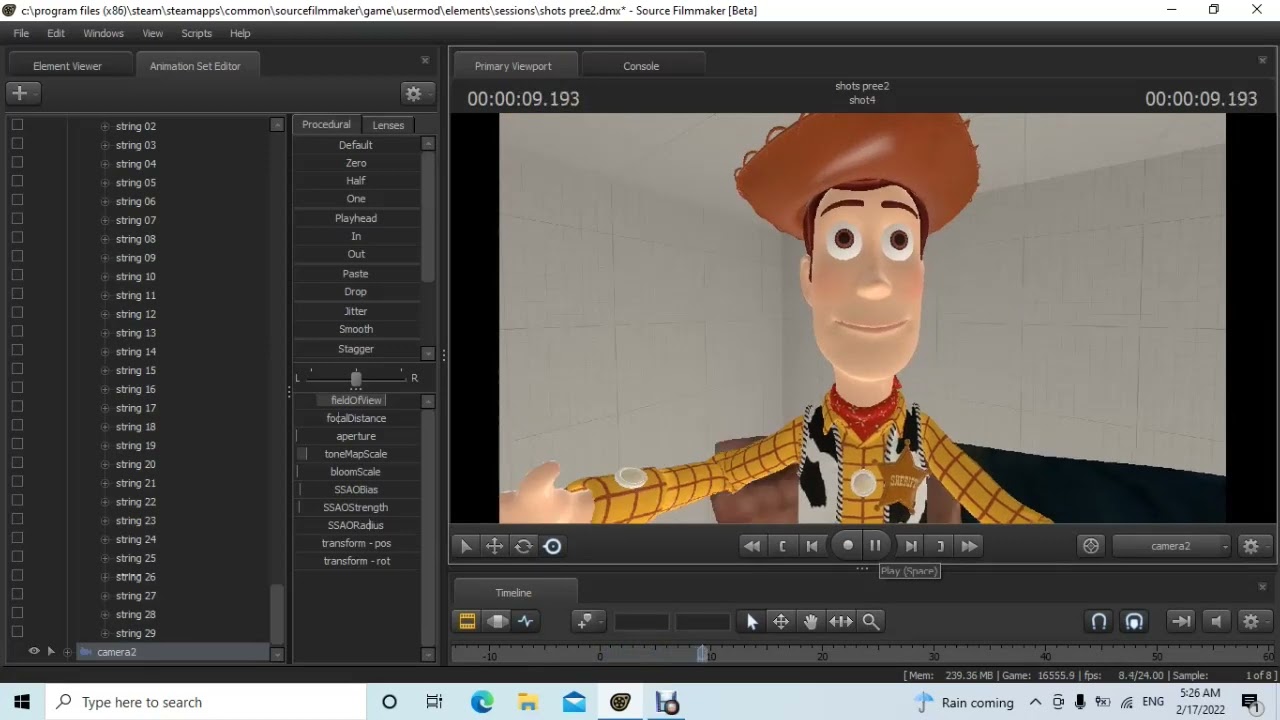Toggle the framed snap magnet option
The image size is (1280, 720).
click(x=1134, y=621)
